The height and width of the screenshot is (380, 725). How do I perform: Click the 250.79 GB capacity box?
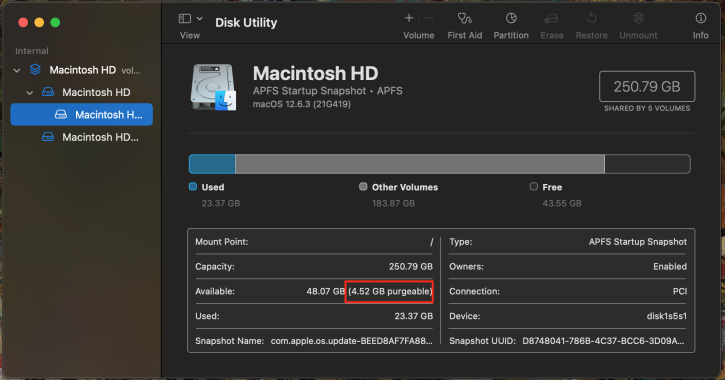[647, 86]
